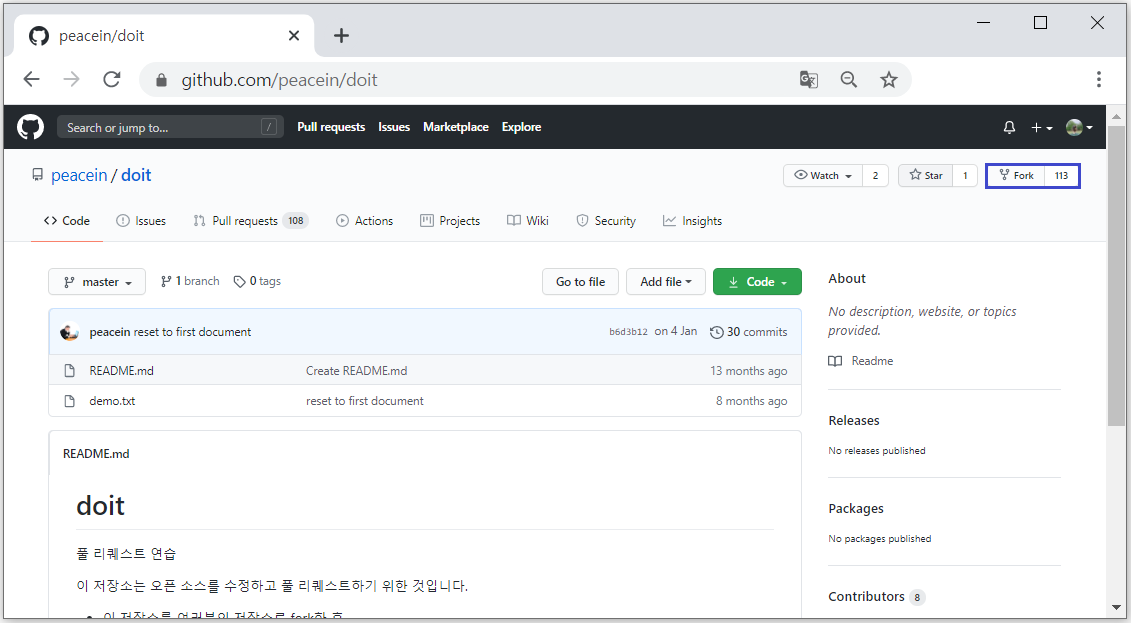Star the repository

click(925, 175)
